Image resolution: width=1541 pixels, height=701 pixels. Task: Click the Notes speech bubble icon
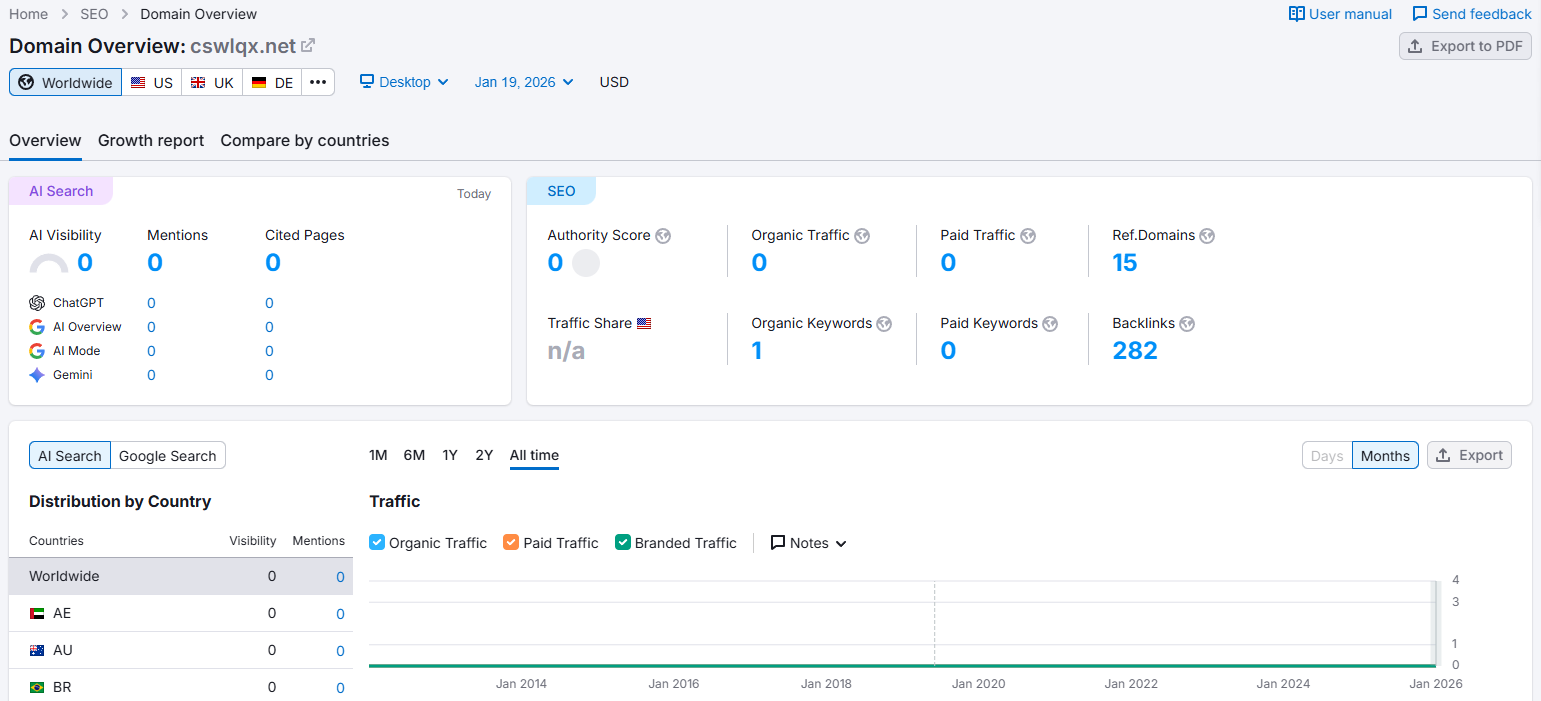pos(778,543)
